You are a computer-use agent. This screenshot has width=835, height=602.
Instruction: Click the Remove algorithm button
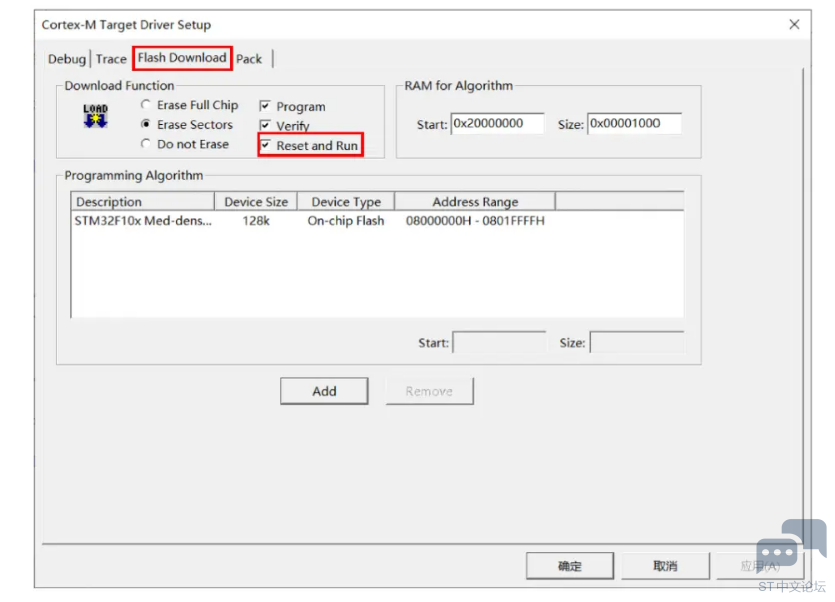429,391
